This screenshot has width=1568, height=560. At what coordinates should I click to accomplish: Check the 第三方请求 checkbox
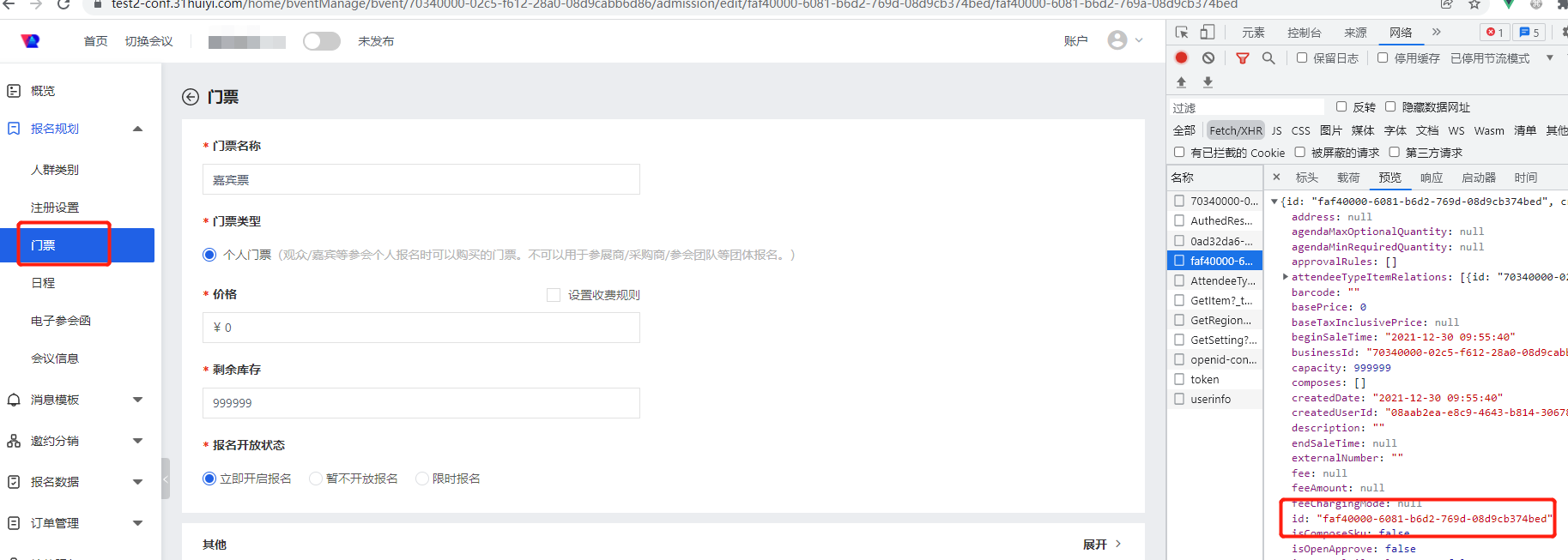tap(1394, 152)
